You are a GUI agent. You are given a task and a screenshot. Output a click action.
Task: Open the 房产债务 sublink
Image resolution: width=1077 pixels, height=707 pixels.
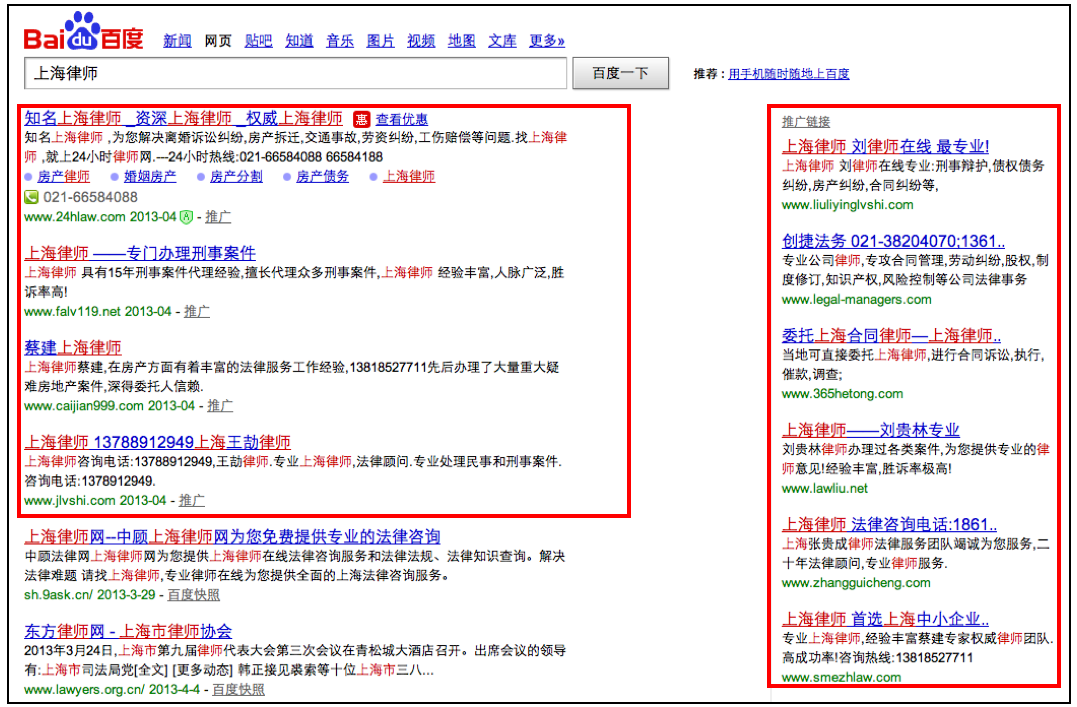[322, 177]
